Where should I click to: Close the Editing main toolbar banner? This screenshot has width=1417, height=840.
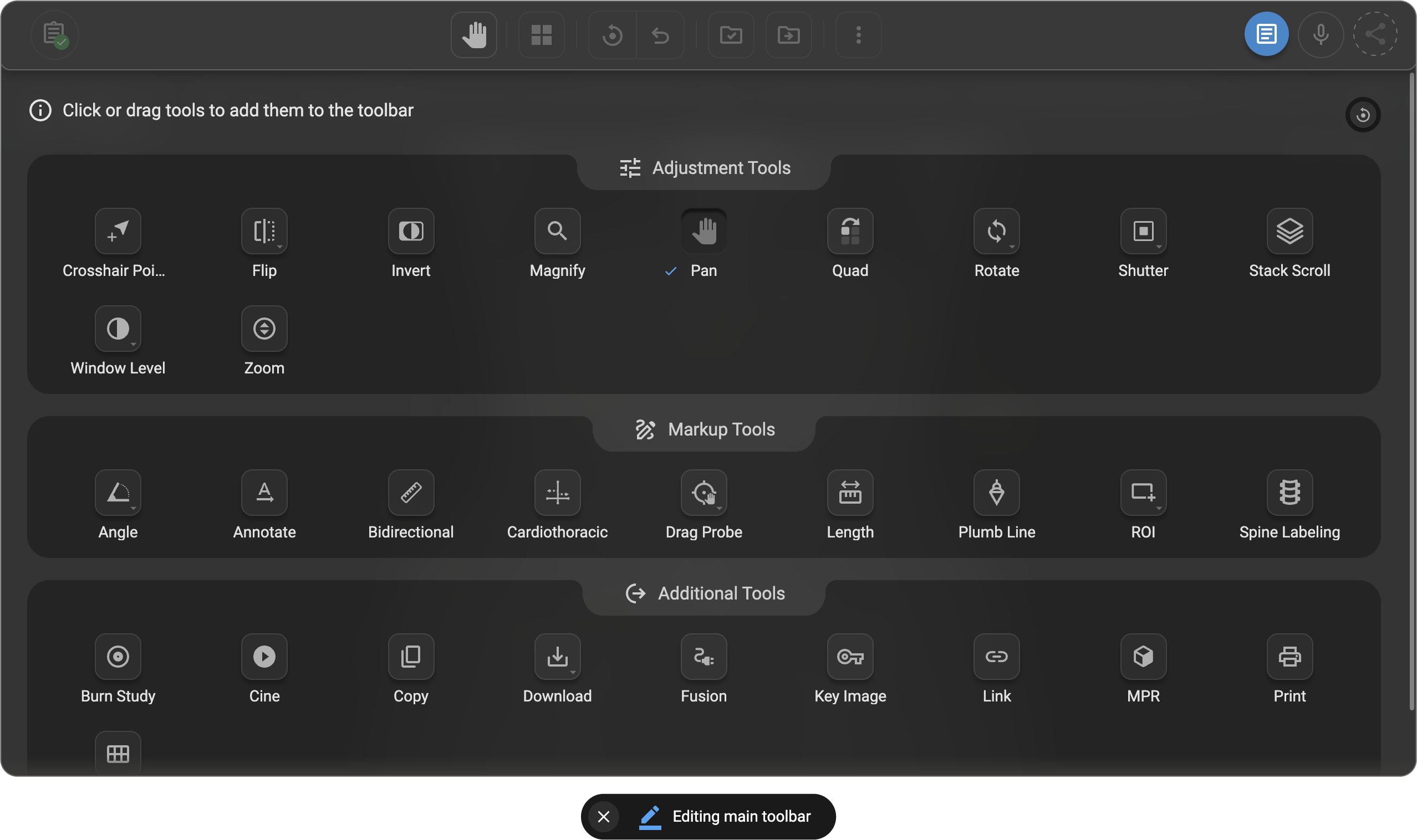pyautogui.click(x=603, y=816)
